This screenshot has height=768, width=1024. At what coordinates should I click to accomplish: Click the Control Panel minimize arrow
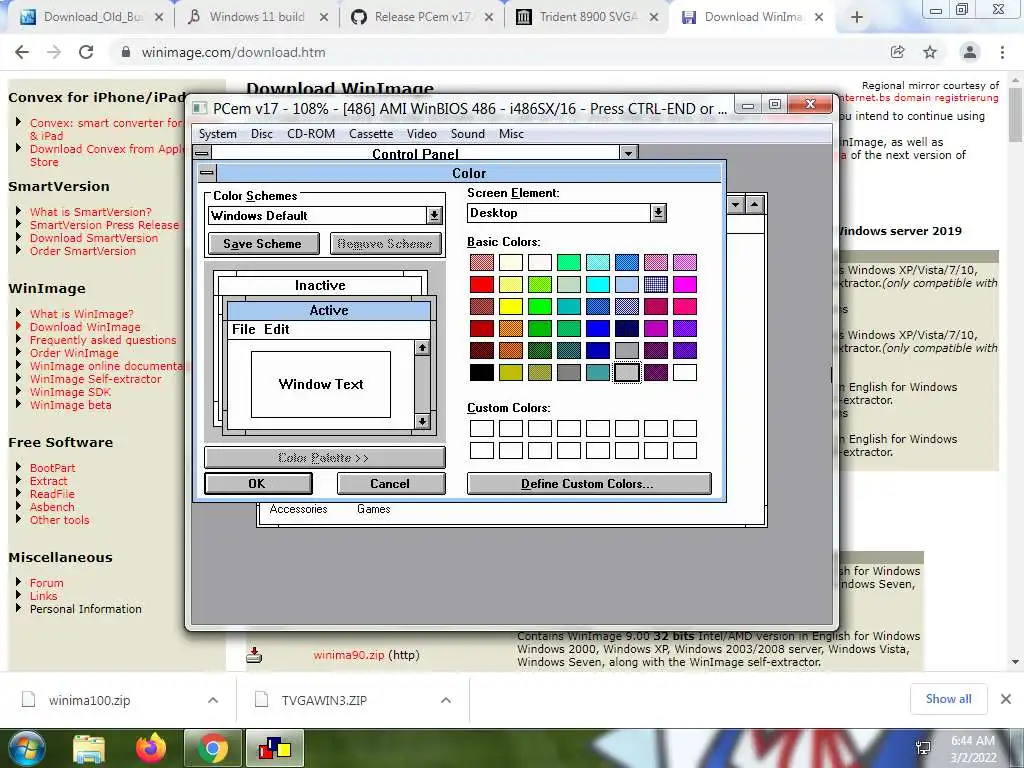(x=628, y=153)
